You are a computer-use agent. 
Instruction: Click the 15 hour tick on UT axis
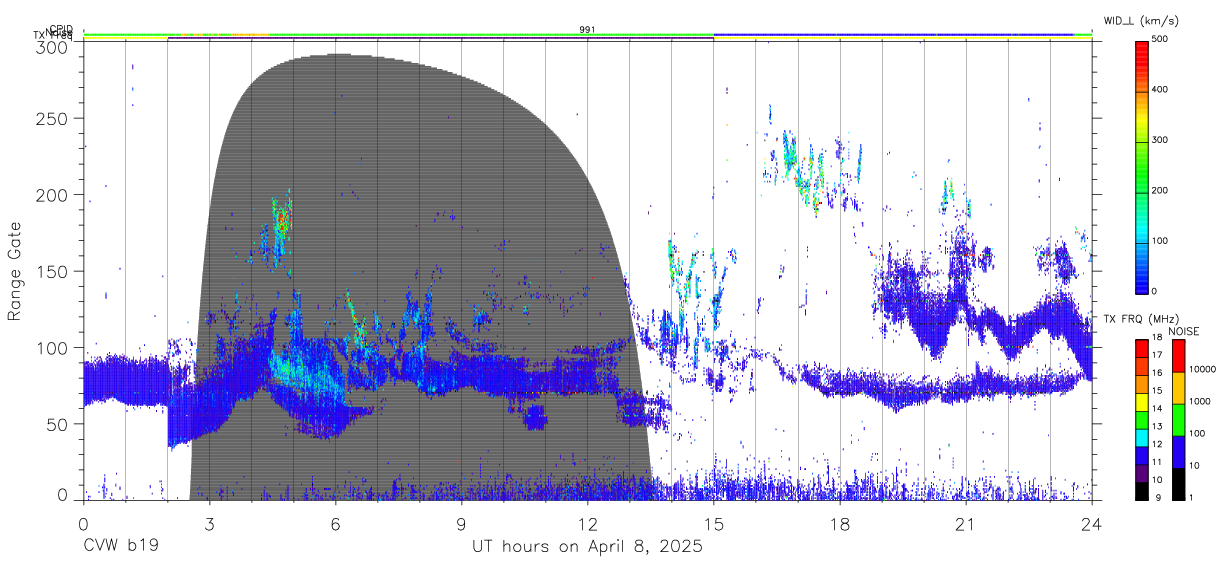coord(714,523)
